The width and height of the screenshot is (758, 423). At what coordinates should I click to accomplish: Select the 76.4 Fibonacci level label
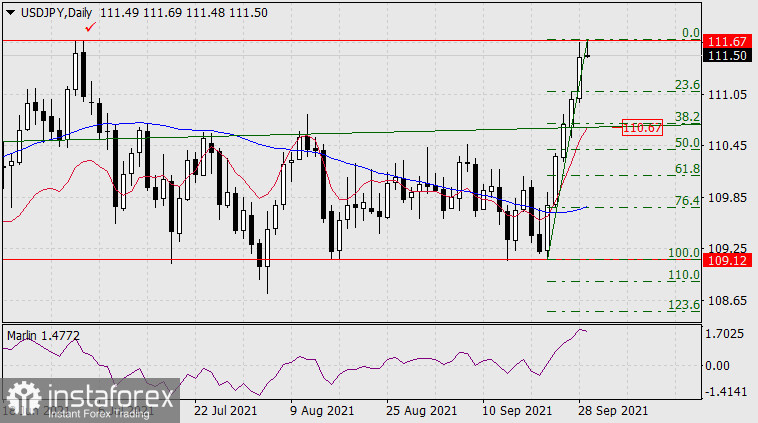686,201
